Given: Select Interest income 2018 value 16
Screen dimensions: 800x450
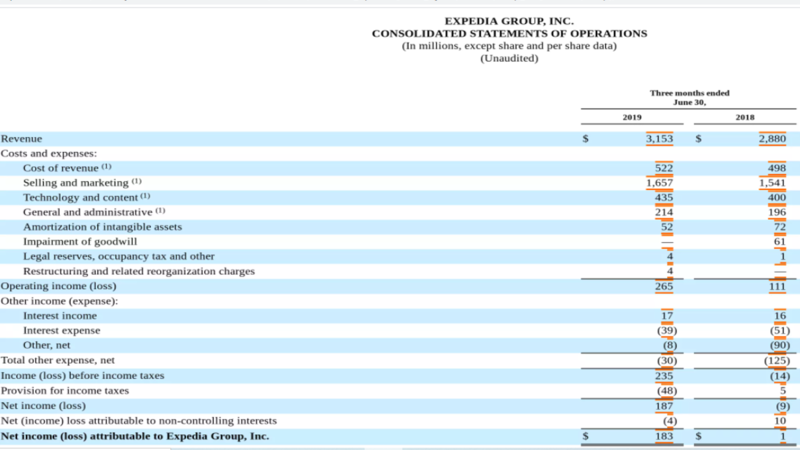Looking at the screenshot, I should pyautogui.click(x=780, y=316).
